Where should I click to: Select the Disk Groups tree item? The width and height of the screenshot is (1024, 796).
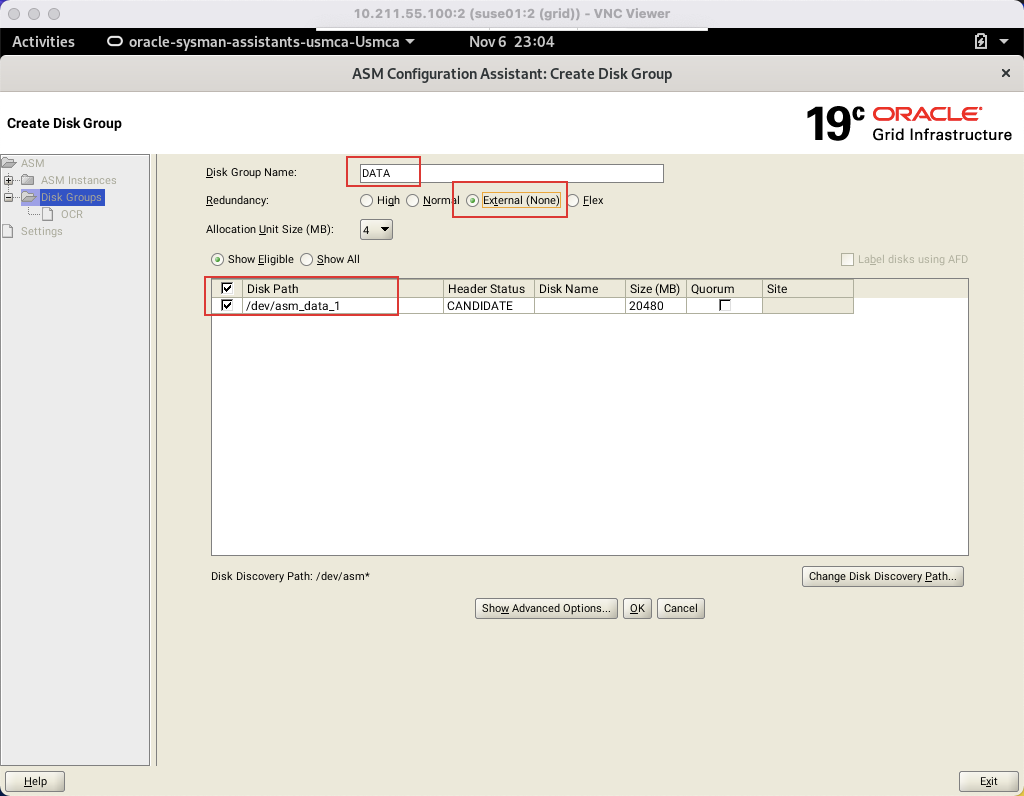point(71,197)
